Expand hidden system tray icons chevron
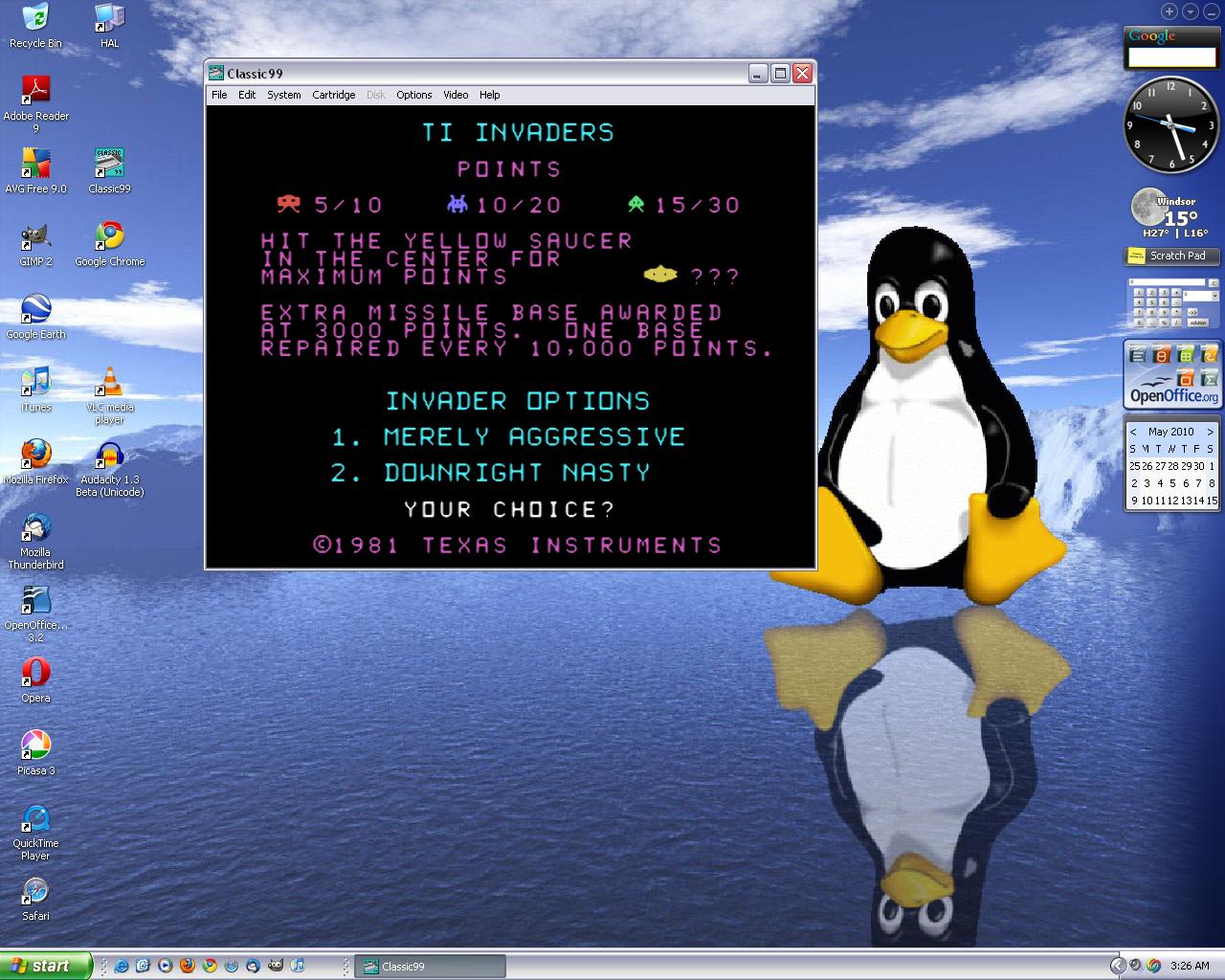 (1118, 966)
